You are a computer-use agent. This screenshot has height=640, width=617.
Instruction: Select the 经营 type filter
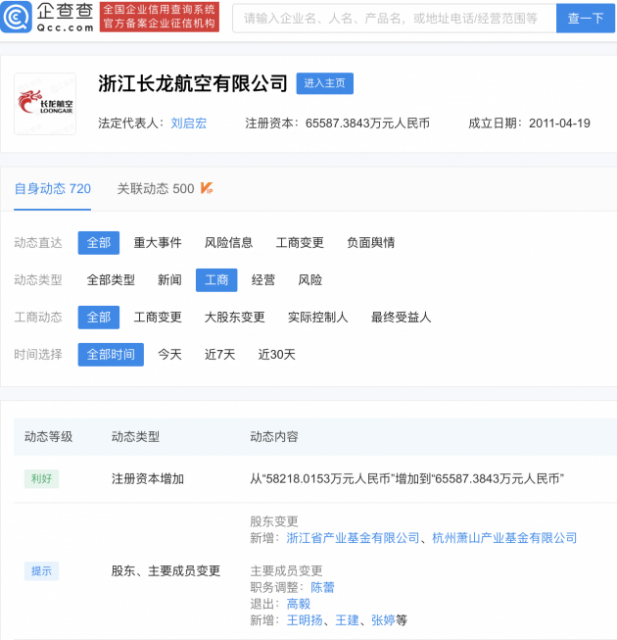click(263, 280)
